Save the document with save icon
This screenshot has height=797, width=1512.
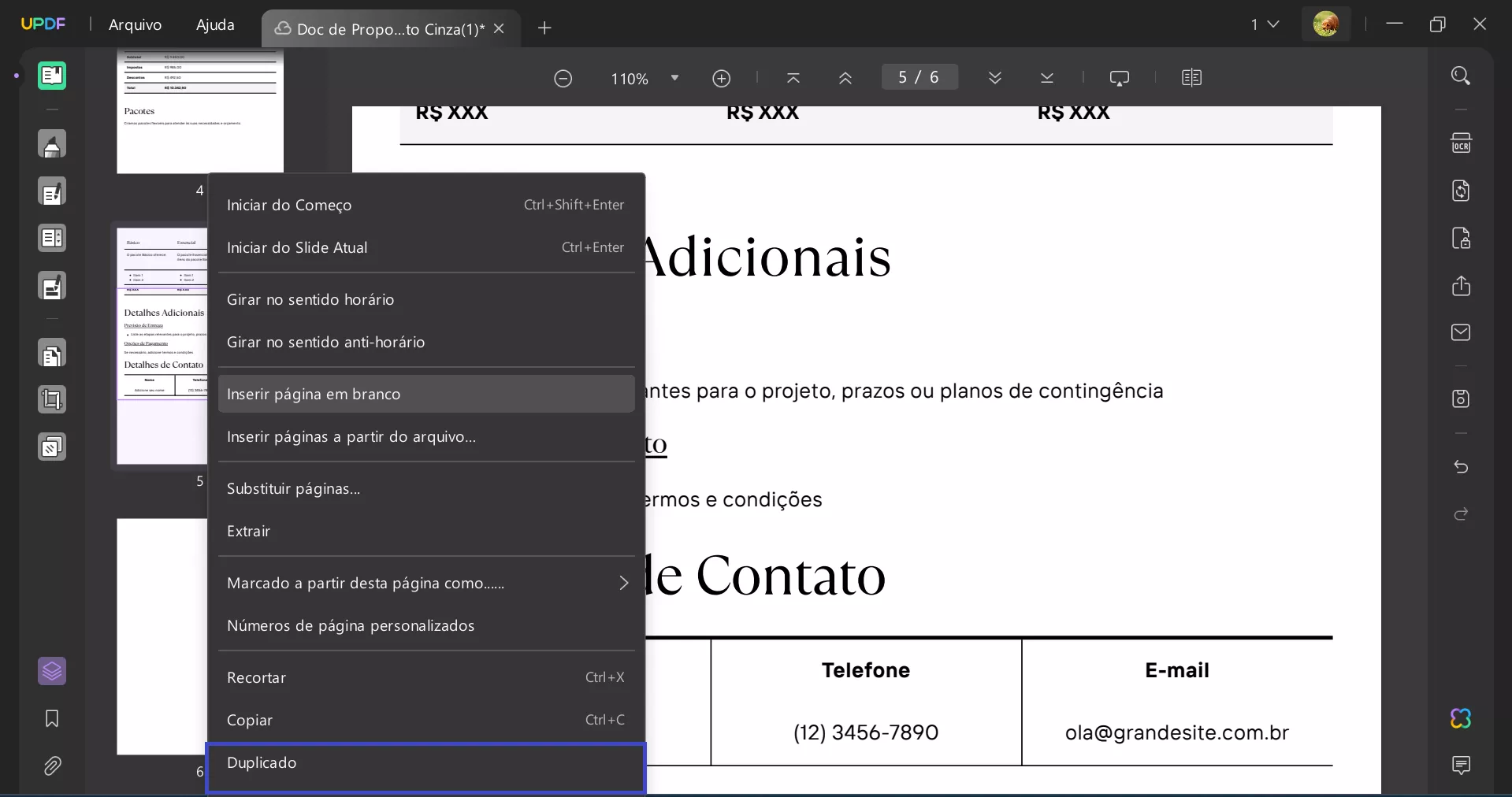click(x=1462, y=399)
